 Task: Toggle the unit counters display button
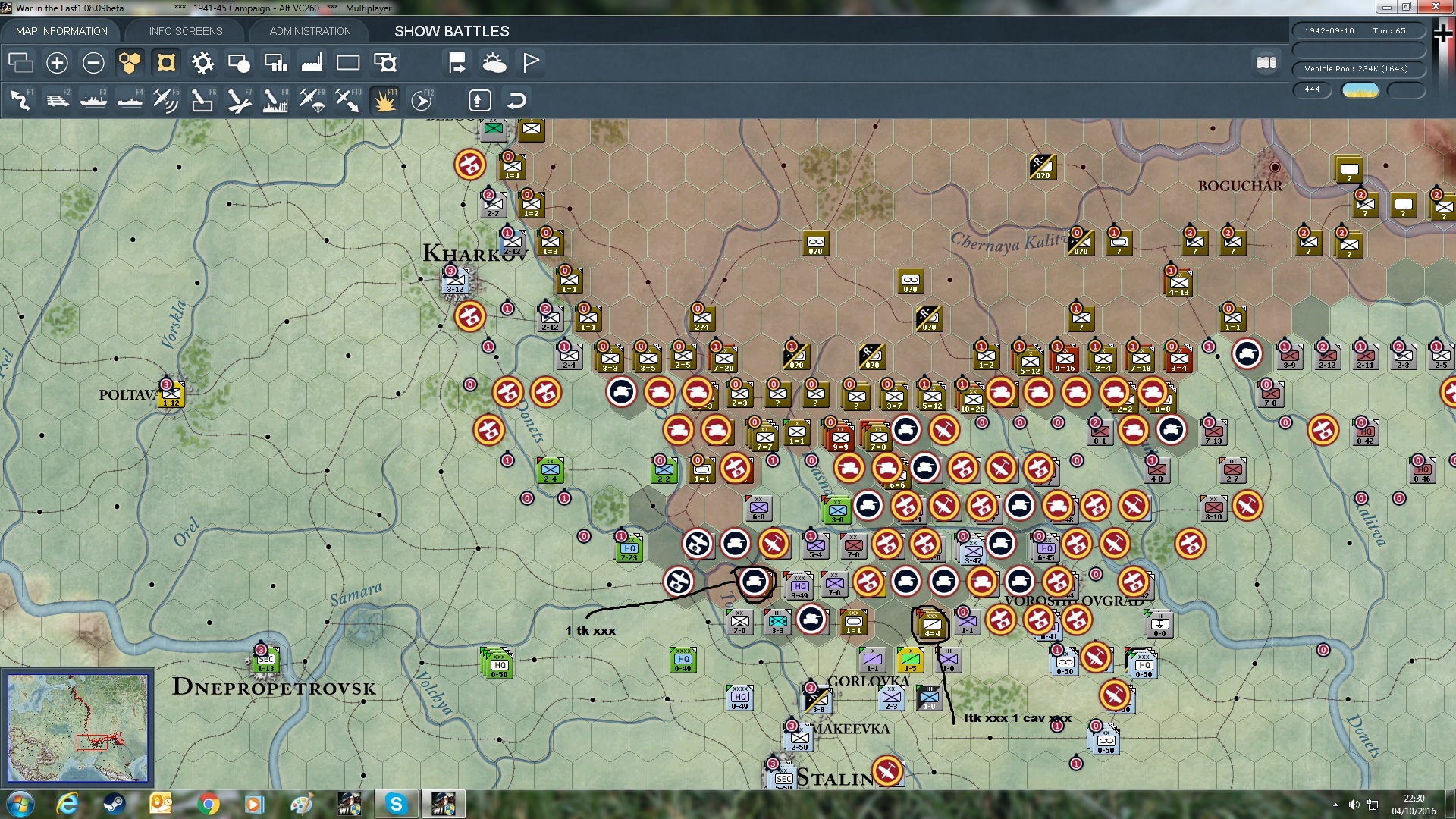click(166, 63)
